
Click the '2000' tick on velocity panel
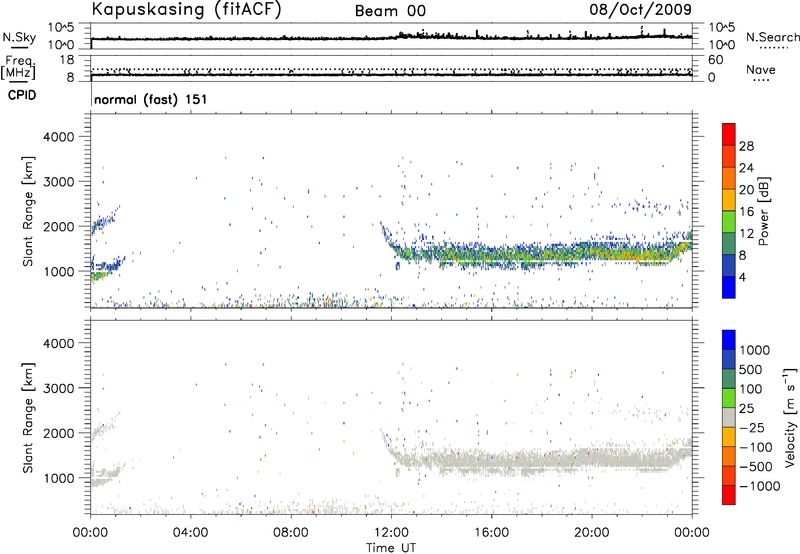pyautogui.click(x=58, y=433)
